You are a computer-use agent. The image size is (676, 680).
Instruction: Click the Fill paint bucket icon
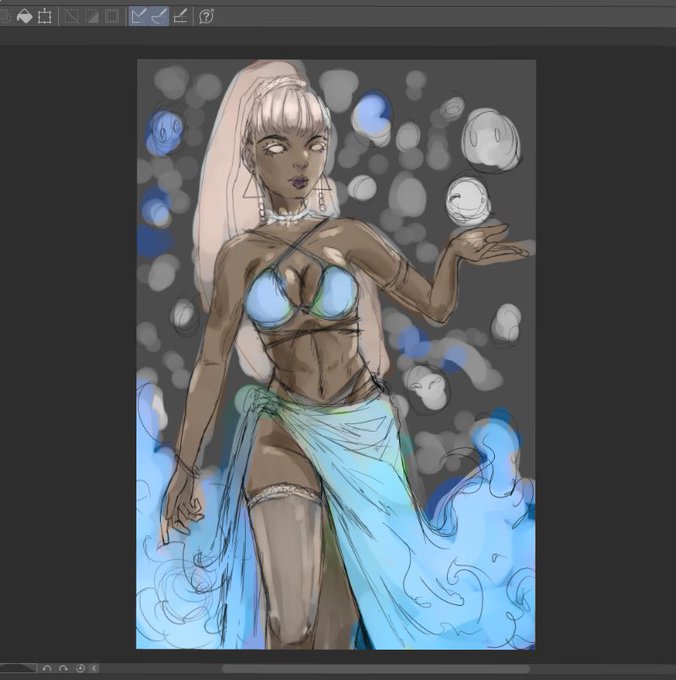[x=24, y=17]
